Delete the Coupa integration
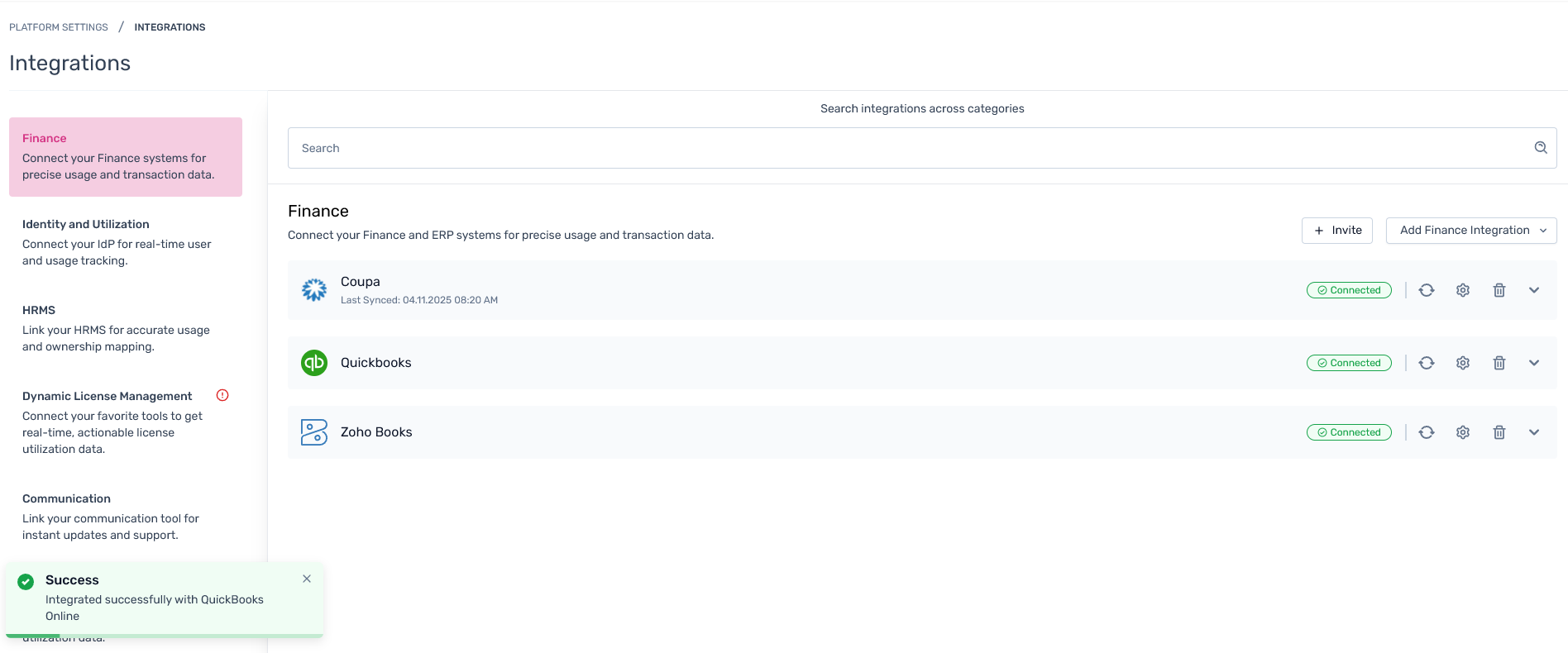 (1499, 290)
